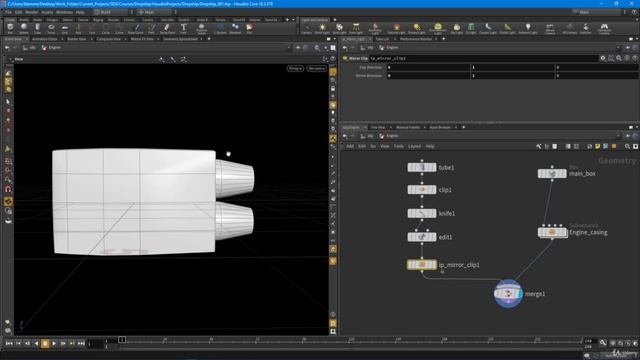Click the knife1 node icon
This screenshot has width=640, height=360.
pyautogui.click(x=422, y=213)
